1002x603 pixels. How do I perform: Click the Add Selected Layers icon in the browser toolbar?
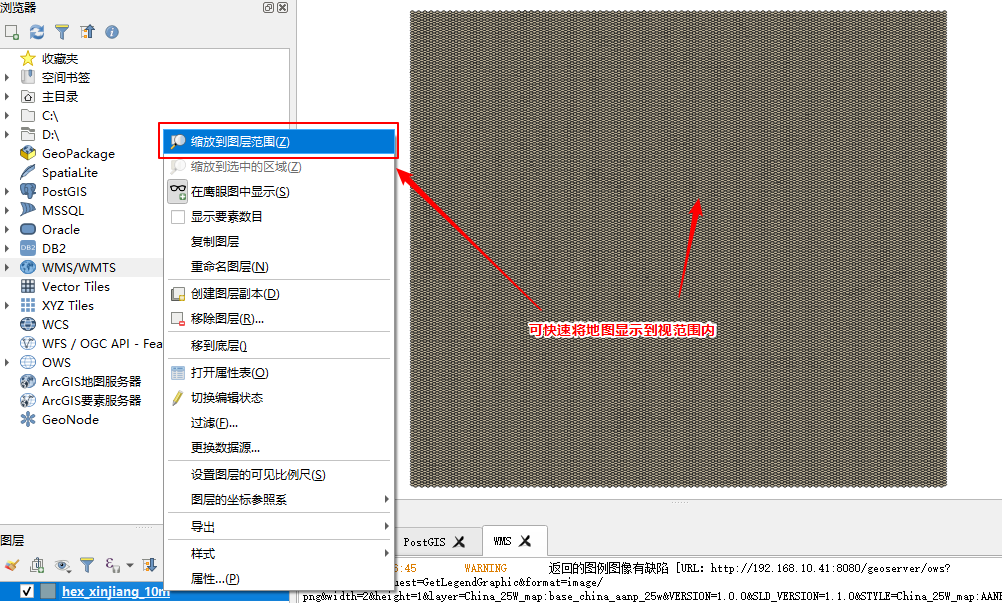point(12,32)
